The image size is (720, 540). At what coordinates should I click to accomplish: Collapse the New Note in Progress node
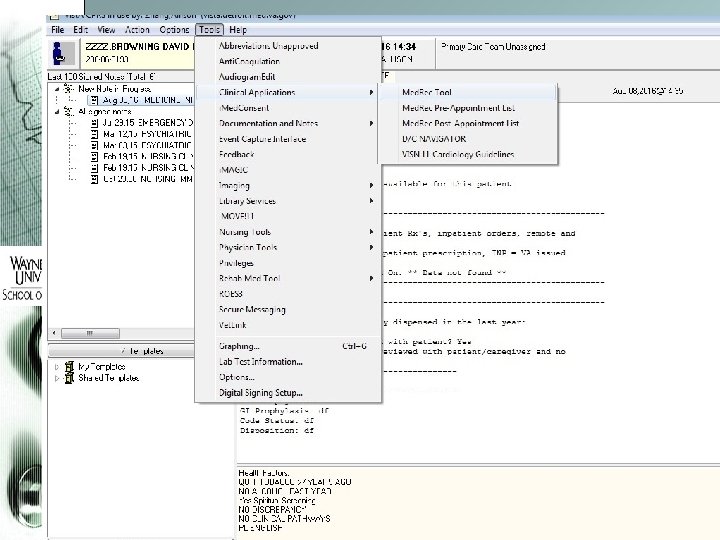click(x=57, y=89)
